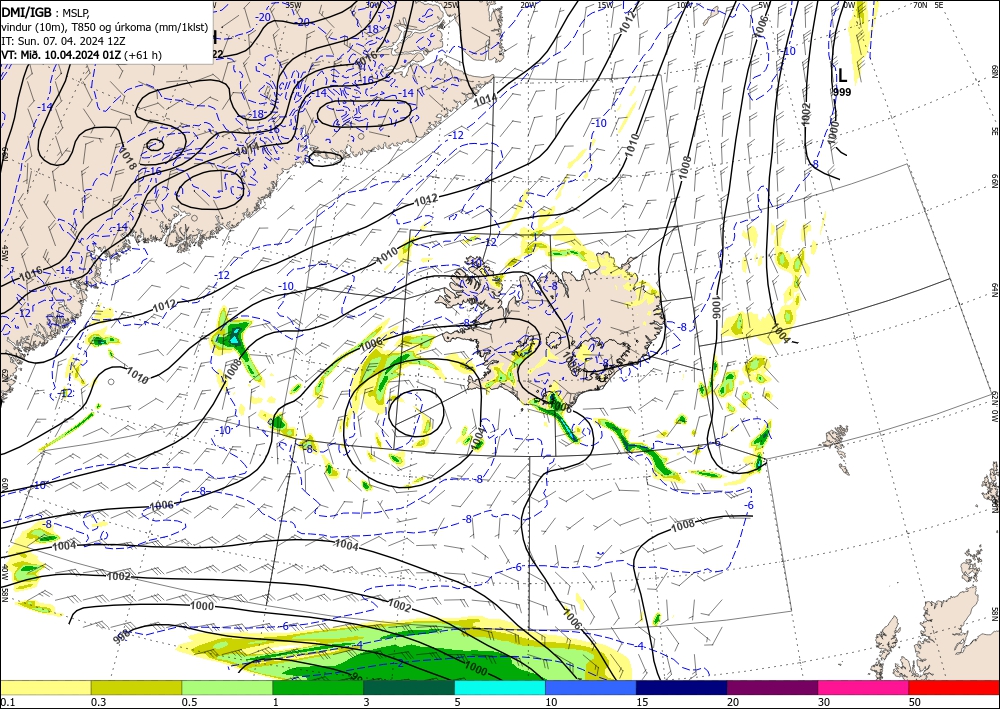Pick the blue legend swatch between 10 and 15
The height and width of the screenshot is (709, 1000).
(591, 687)
